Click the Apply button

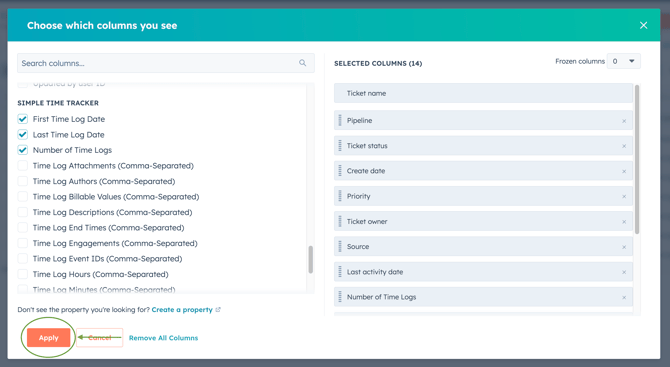pyautogui.click(x=49, y=338)
